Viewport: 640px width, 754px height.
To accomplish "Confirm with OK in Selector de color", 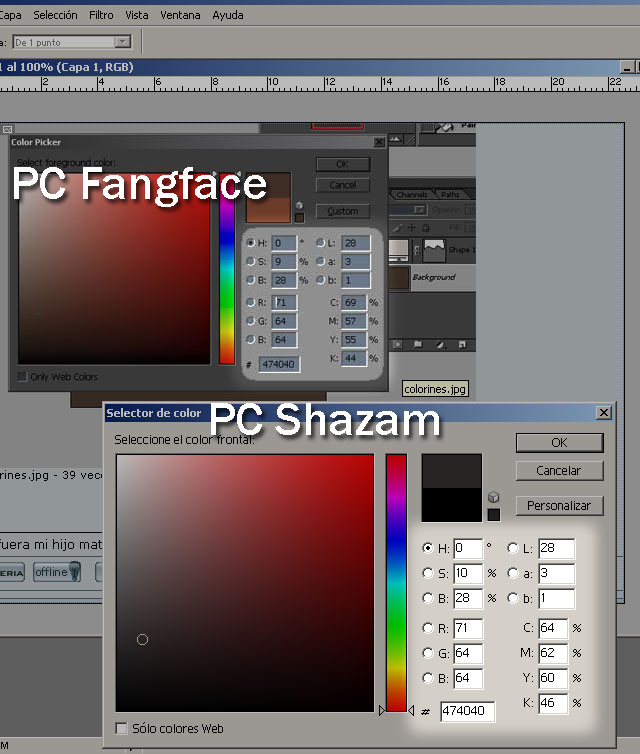I will [x=559, y=442].
